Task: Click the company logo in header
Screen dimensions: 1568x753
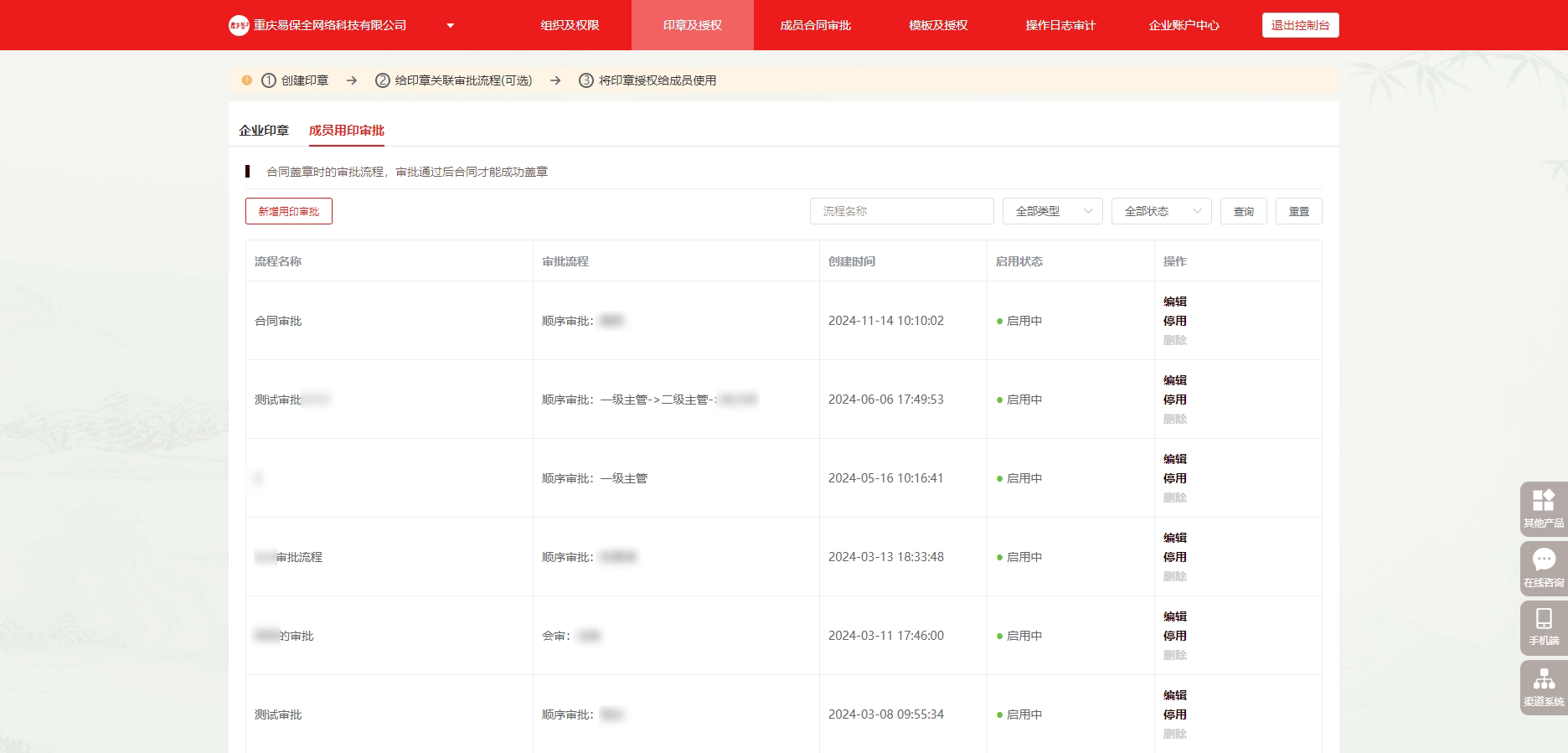Action: (x=239, y=25)
